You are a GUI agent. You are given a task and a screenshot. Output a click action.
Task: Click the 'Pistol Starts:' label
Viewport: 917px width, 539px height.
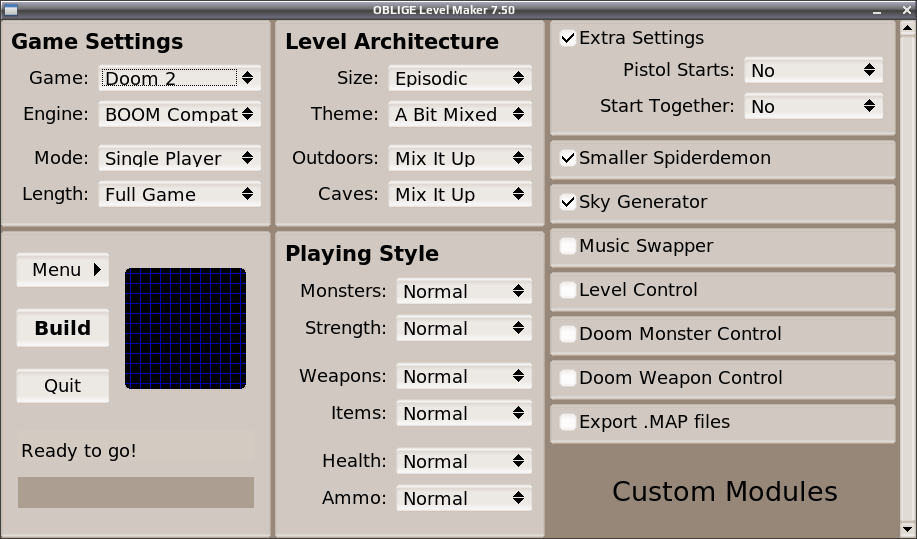coord(678,70)
